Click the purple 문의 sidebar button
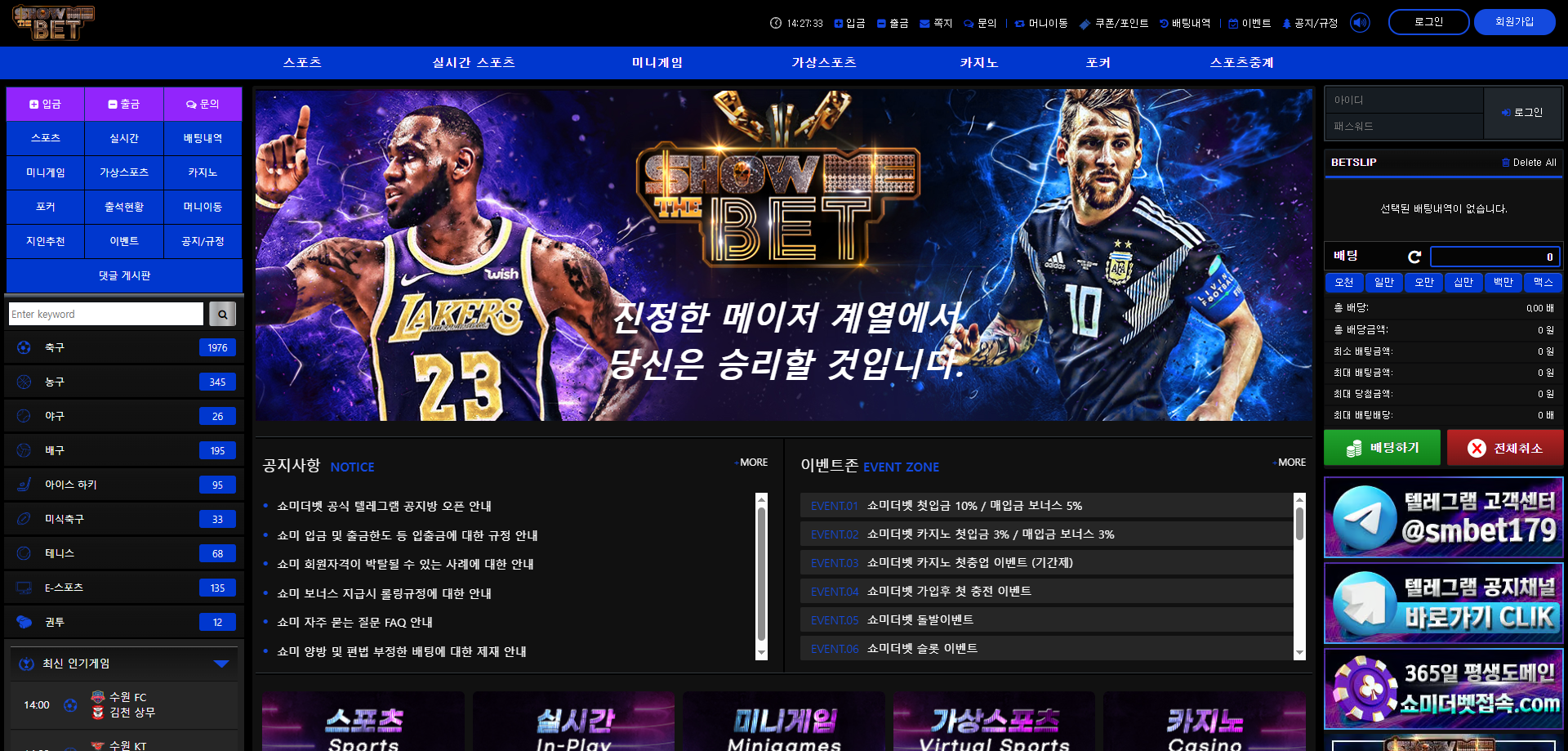 coord(203,104)
